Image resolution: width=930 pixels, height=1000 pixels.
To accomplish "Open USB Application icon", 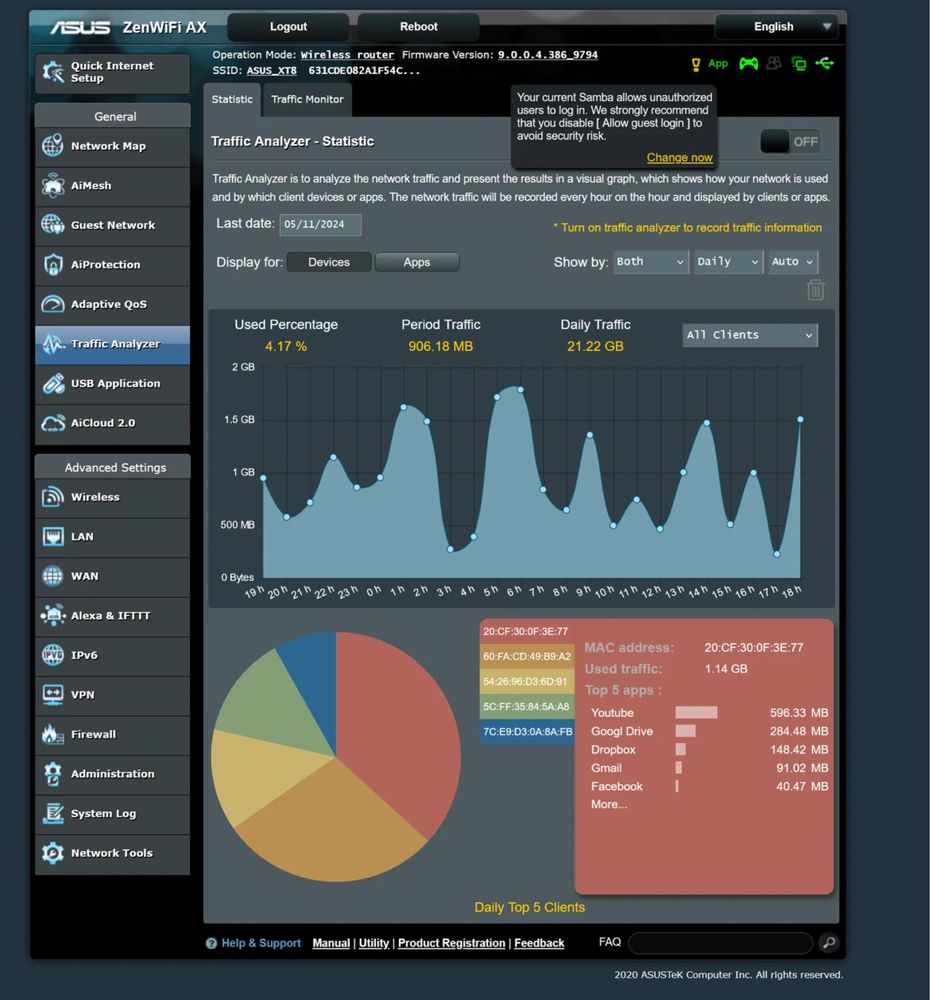I will click(x=53, y=383).
